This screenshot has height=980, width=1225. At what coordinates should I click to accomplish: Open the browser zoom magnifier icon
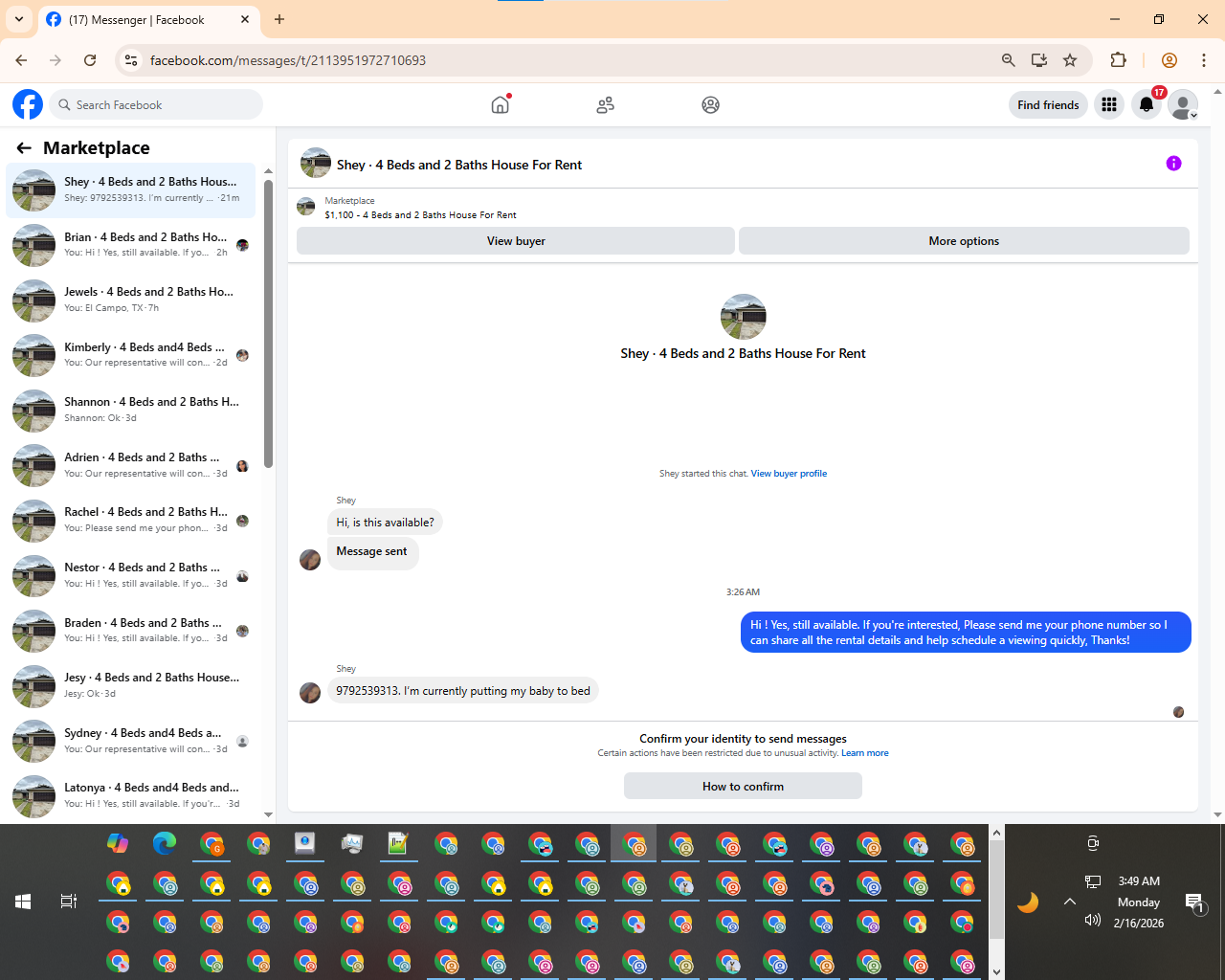coord(1008,60)
